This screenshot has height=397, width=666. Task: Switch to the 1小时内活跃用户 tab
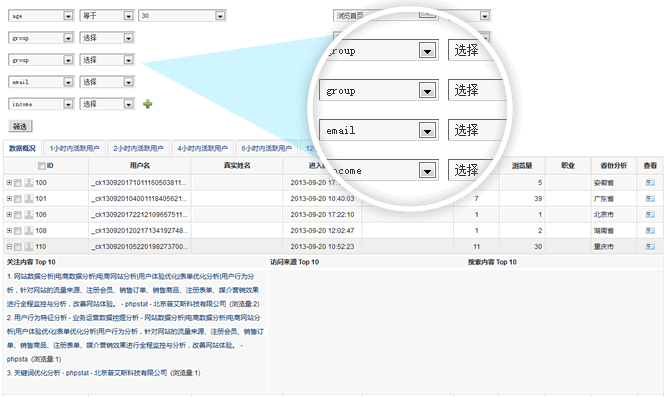74,148
